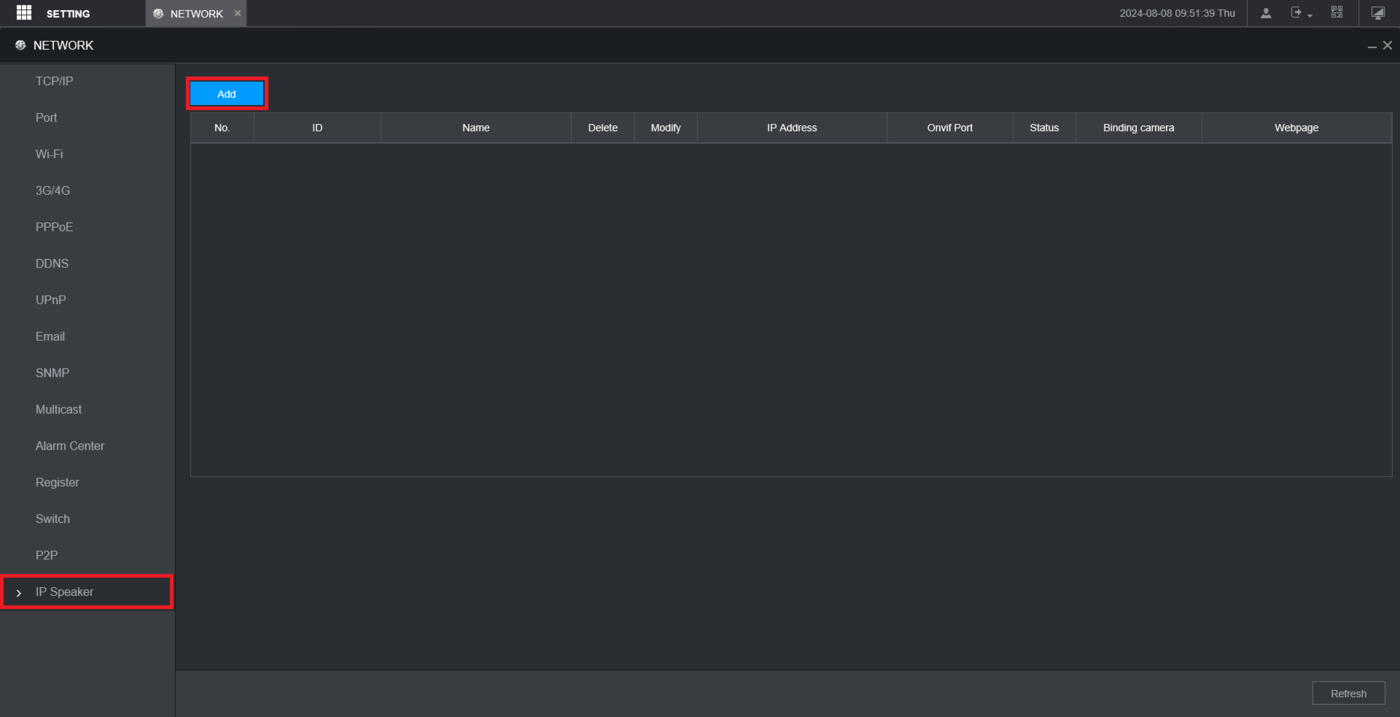Click the Refresh button
Viewport: 1400px width, 717px height.
point(1348,692)
